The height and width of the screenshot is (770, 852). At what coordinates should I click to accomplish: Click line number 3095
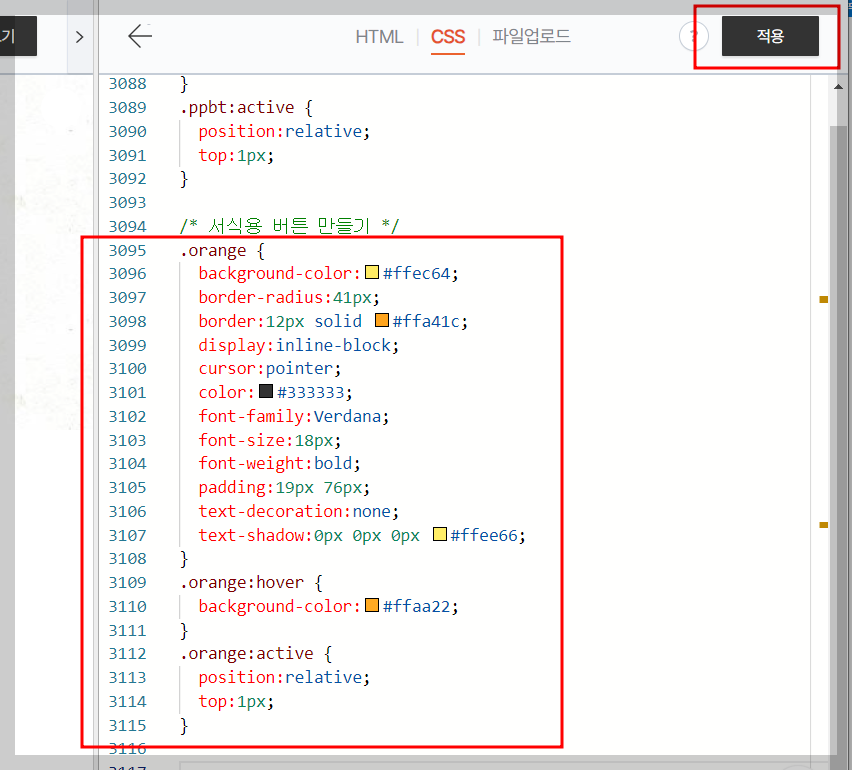pyautogui.click(x=128, y=251)
